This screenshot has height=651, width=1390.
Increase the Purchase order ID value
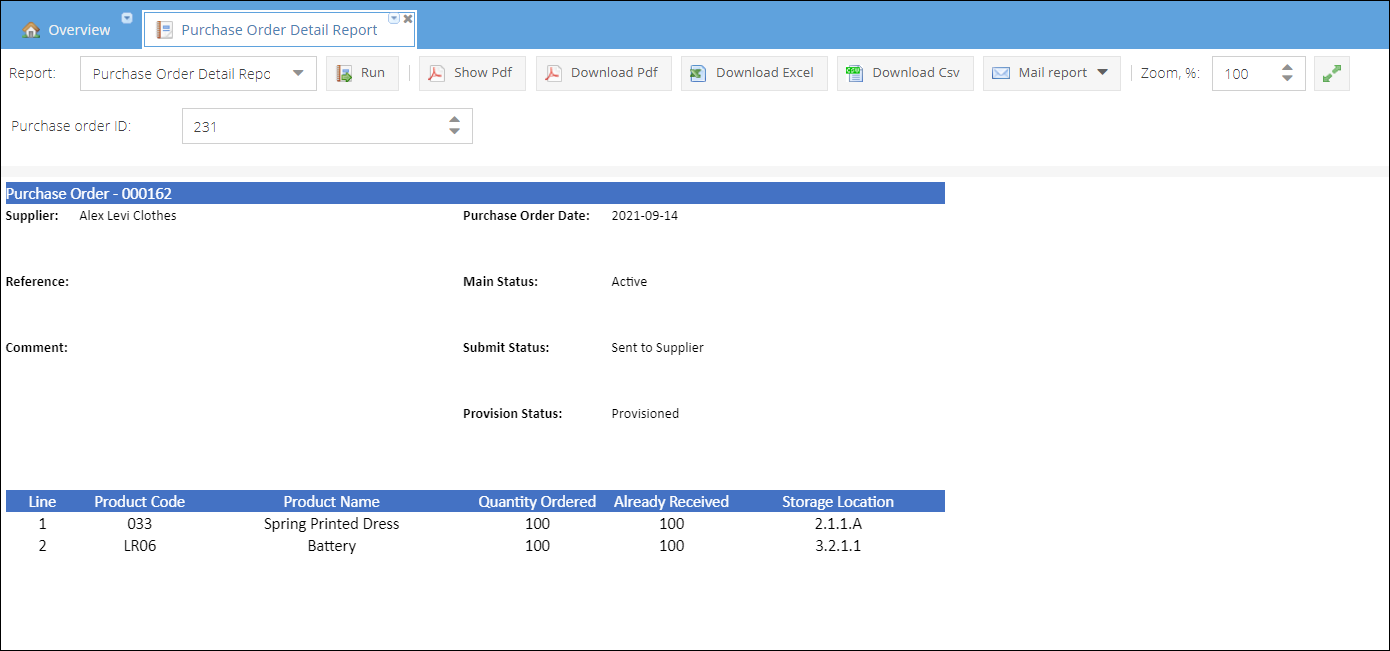(x=454, y=120)
